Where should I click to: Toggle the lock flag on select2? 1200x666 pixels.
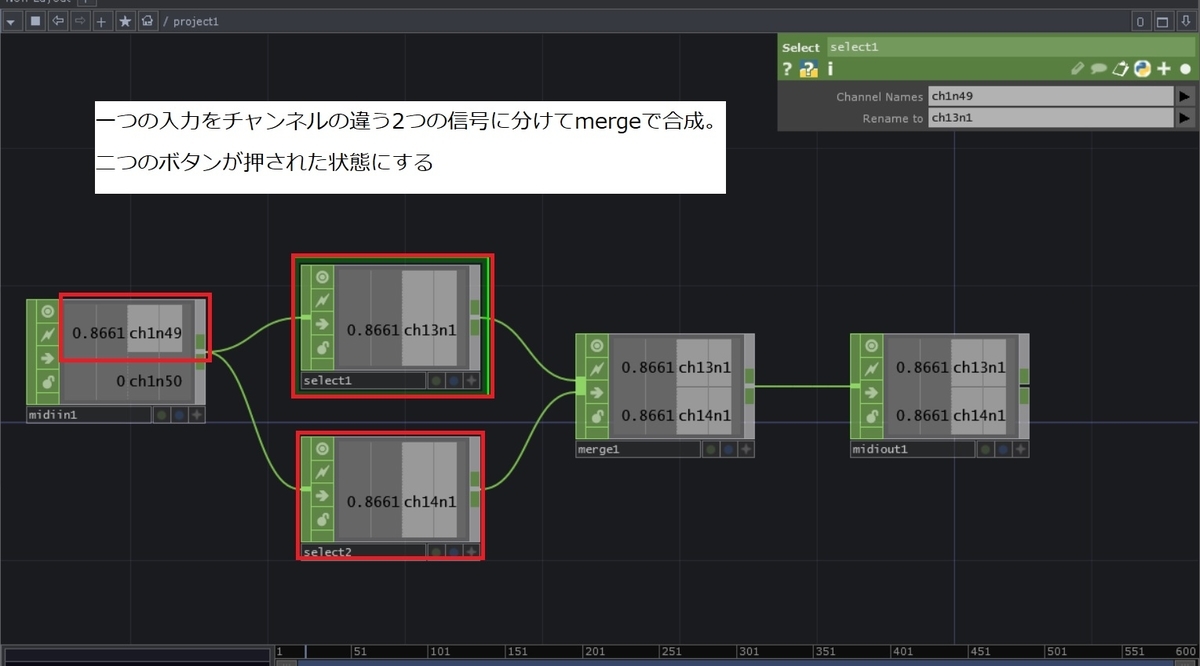click(322, 519)
